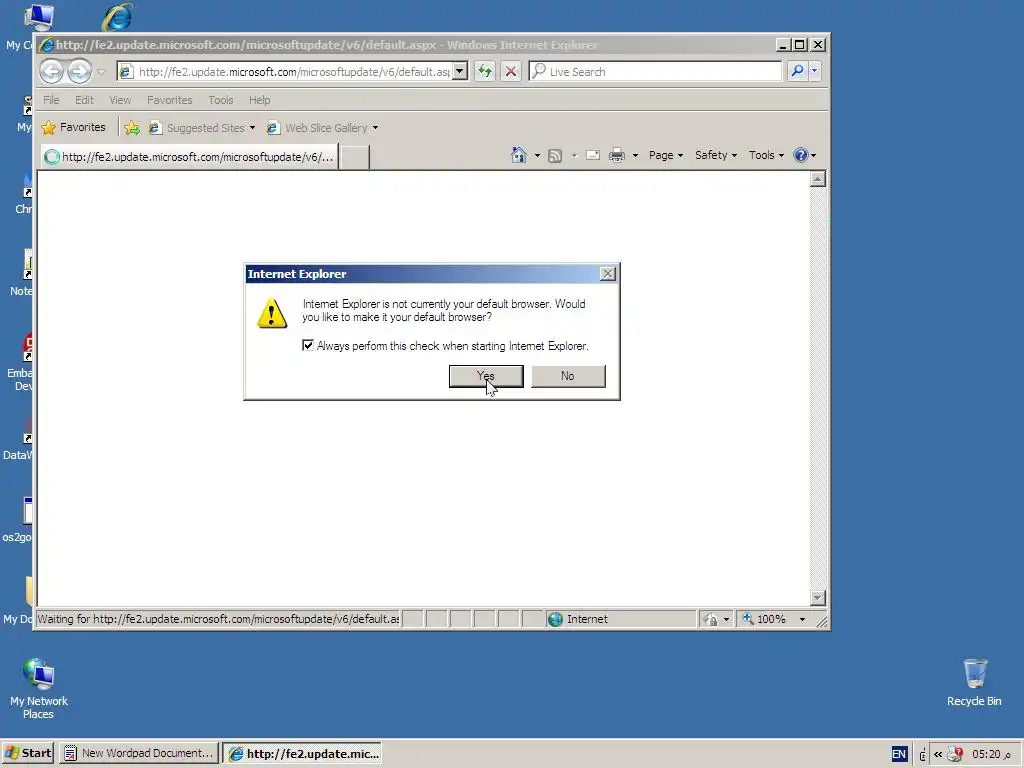
Task: Open the search provider dropdown arrow
Action: (x=814, y=71)
